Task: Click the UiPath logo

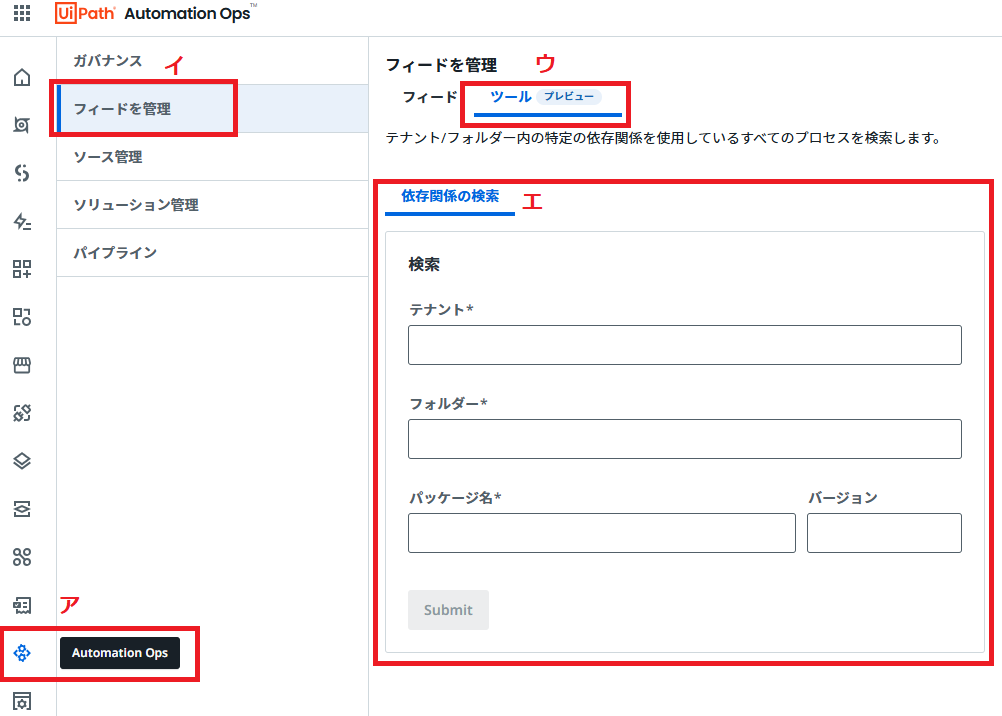Action: tap(85, 13)
